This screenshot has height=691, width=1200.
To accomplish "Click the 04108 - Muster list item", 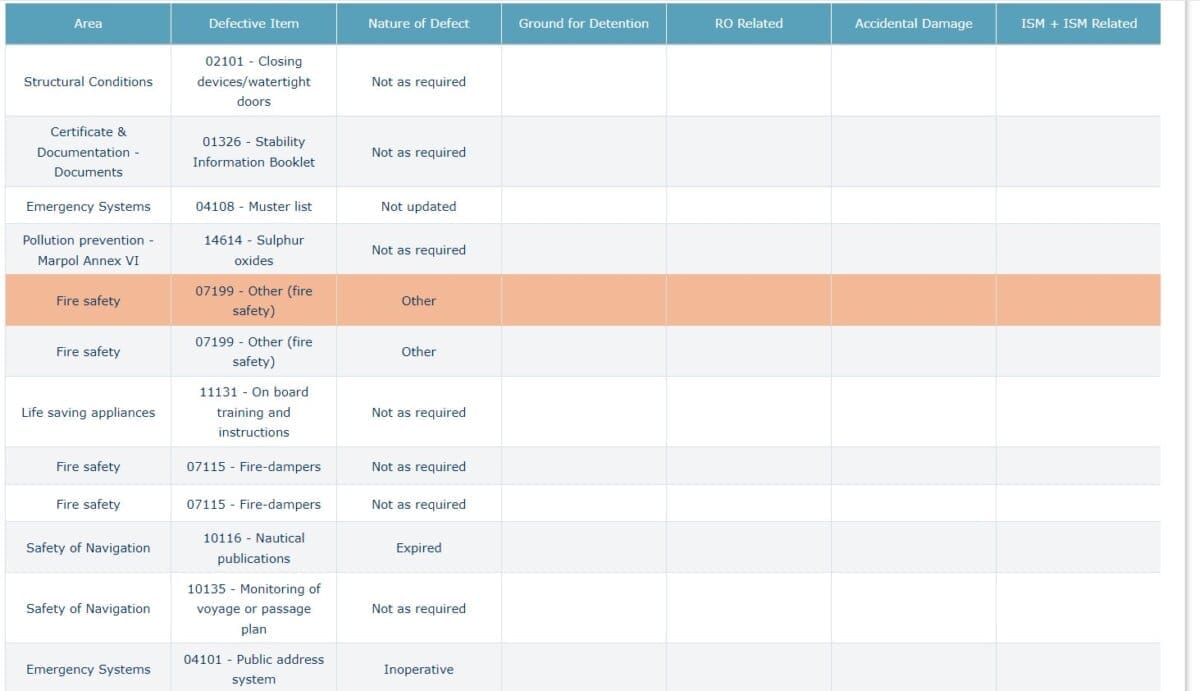I will coord(253,206).
